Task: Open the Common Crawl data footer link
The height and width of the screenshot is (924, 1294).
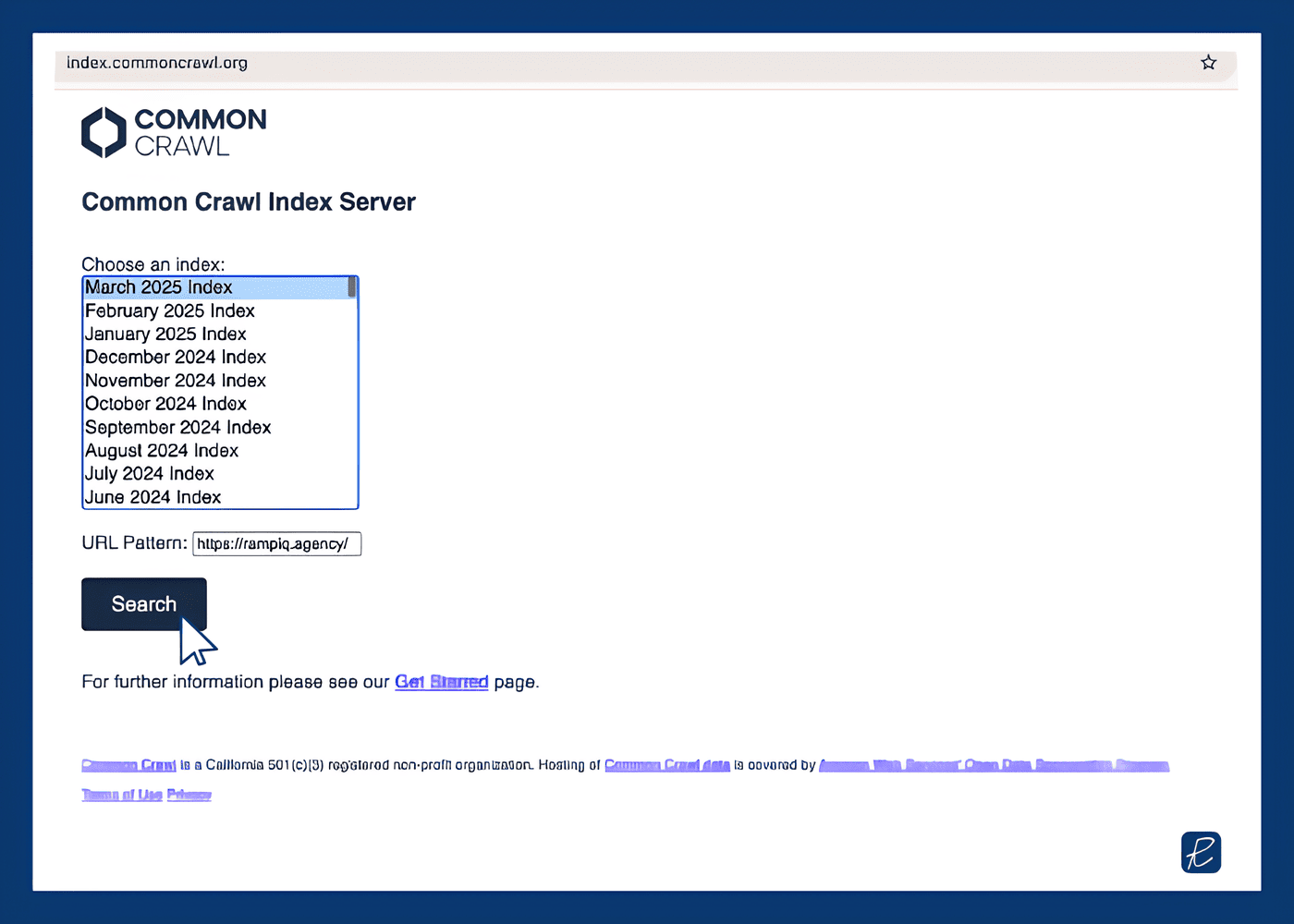Action: [667, 765]
